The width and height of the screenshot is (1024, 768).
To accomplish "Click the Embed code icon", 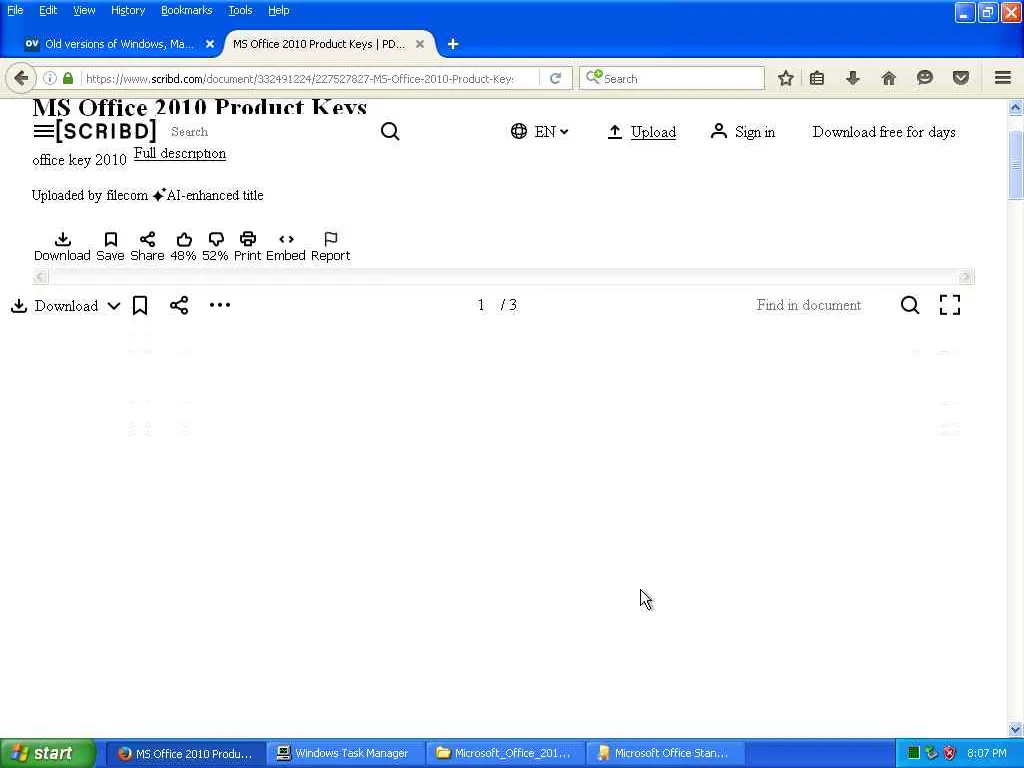I will coord(286,239).
